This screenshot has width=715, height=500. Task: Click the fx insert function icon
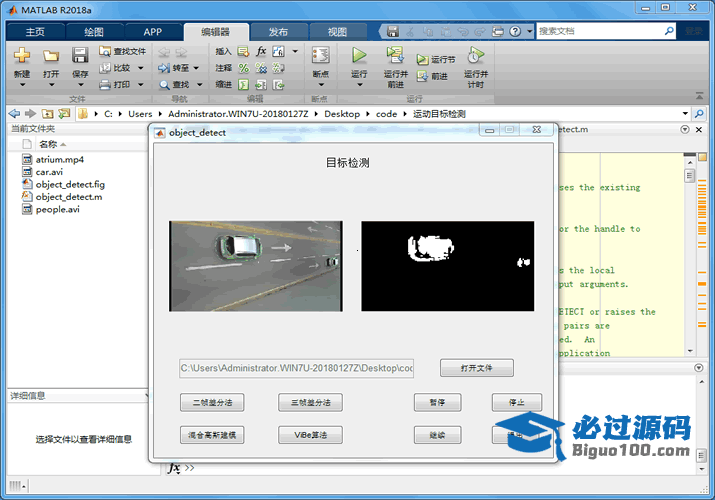coord(261,51)
